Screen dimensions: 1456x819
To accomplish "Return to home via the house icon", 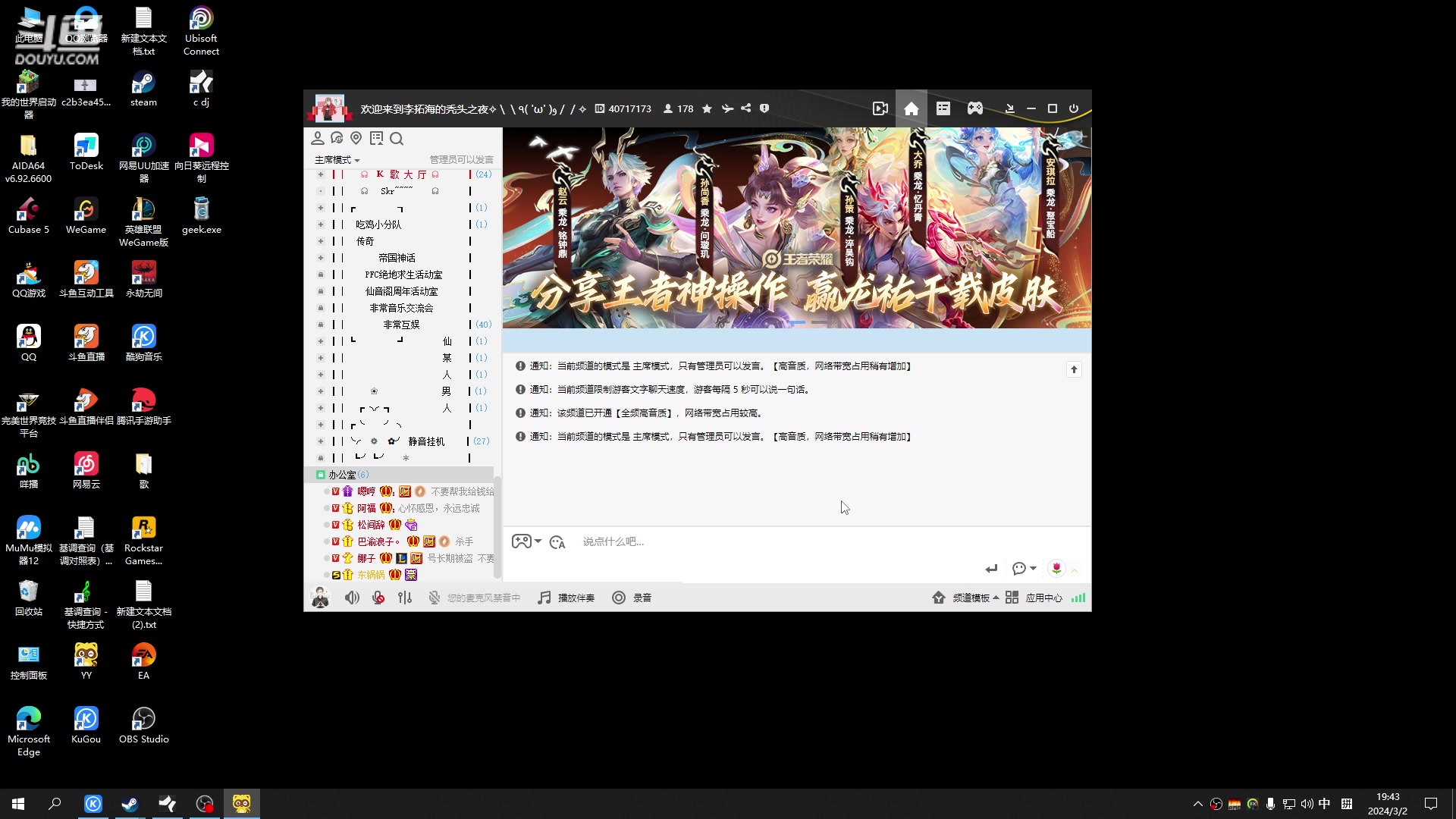I will coord(912,108).
